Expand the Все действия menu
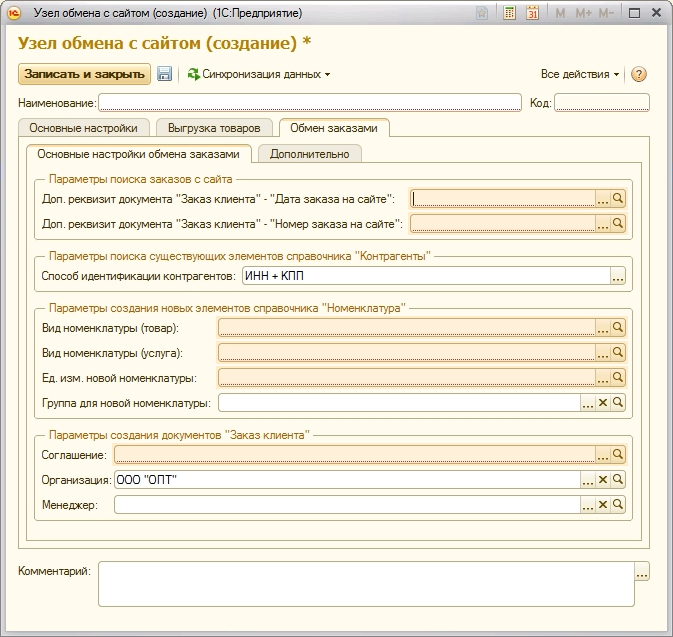Image resolution: width=673 pixels, height=637 pixels. pos(580,74)
